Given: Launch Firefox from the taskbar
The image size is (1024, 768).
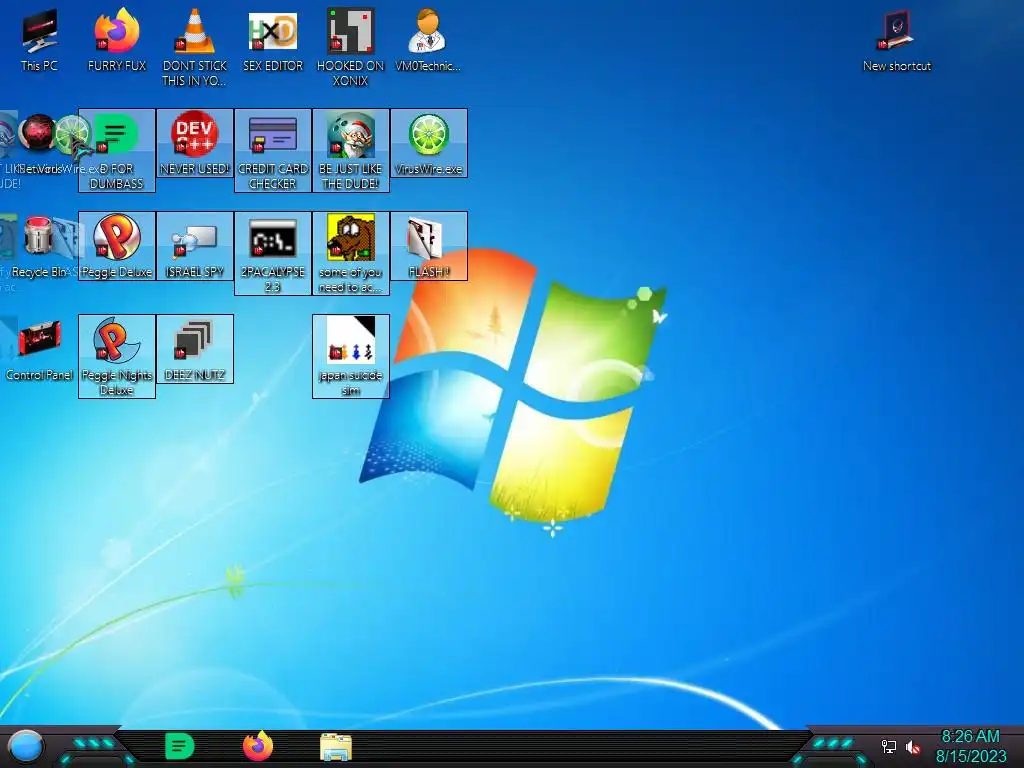Looking at the screenshot, I should (258, 746).
